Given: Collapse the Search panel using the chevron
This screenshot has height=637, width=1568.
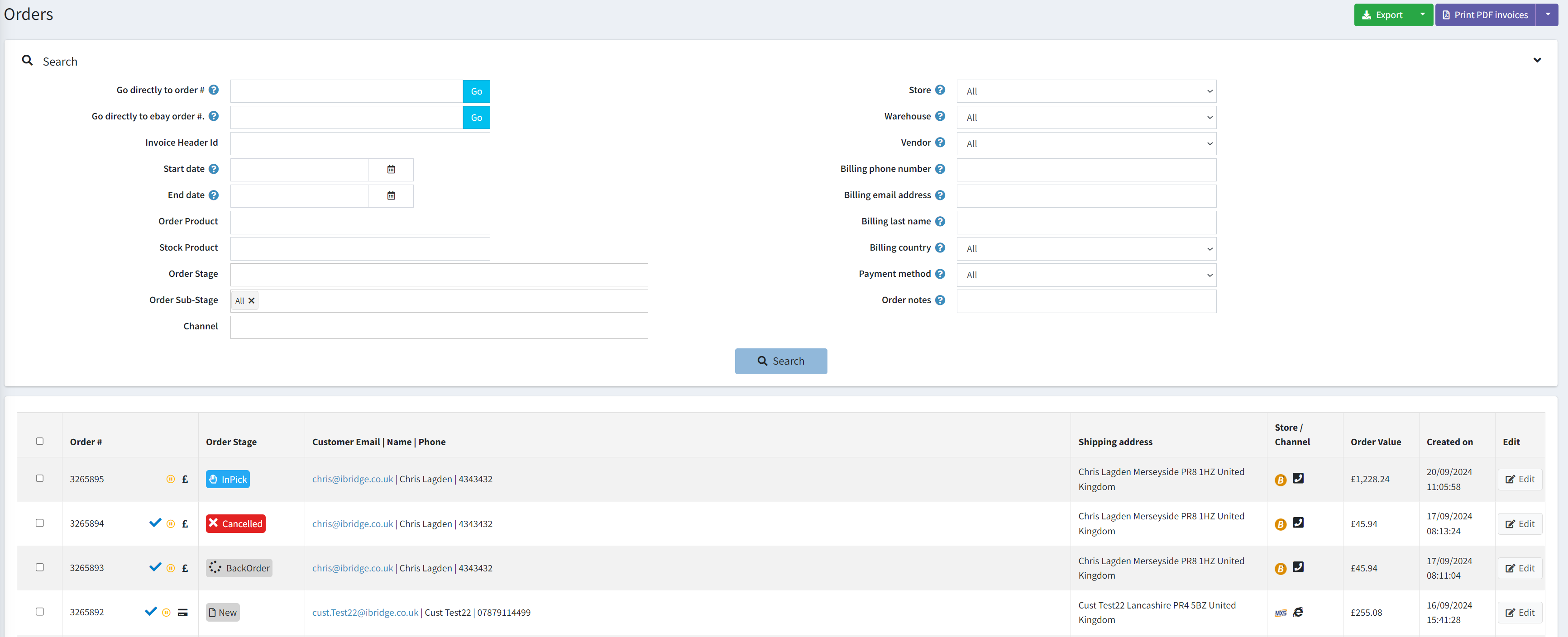Looking at the screenshot, I should [1538, 60].
